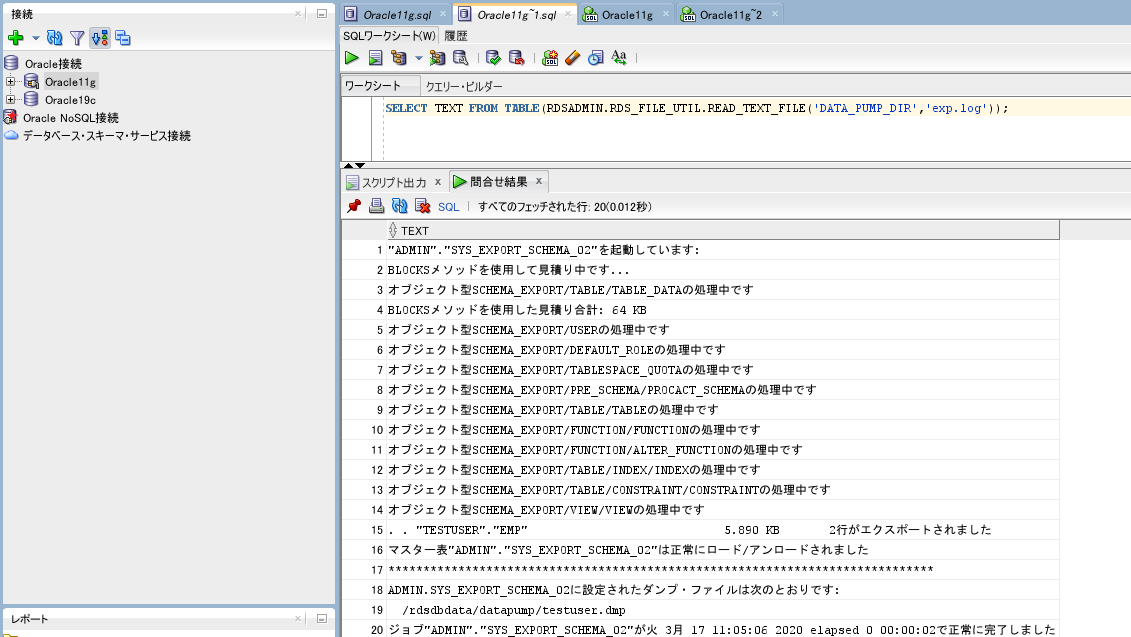Switch to スクリプト出力 tab

click(394, 182)
